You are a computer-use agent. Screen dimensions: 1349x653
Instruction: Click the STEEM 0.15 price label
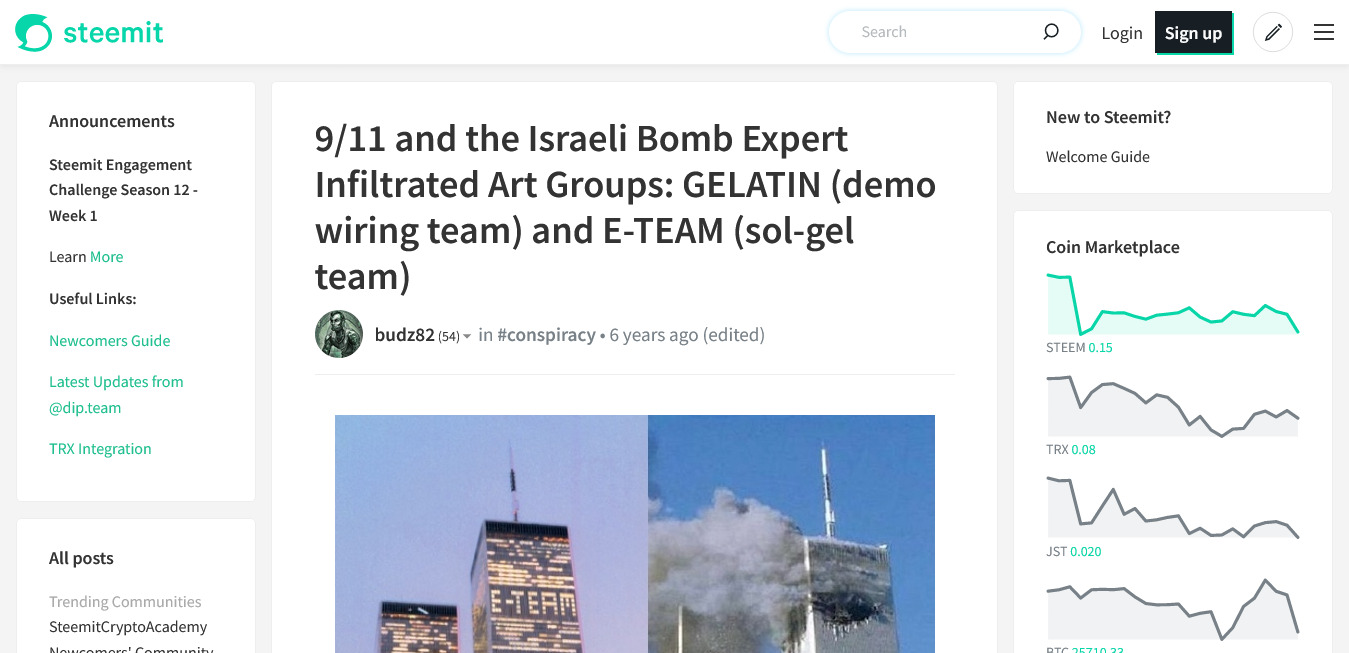1079,348
